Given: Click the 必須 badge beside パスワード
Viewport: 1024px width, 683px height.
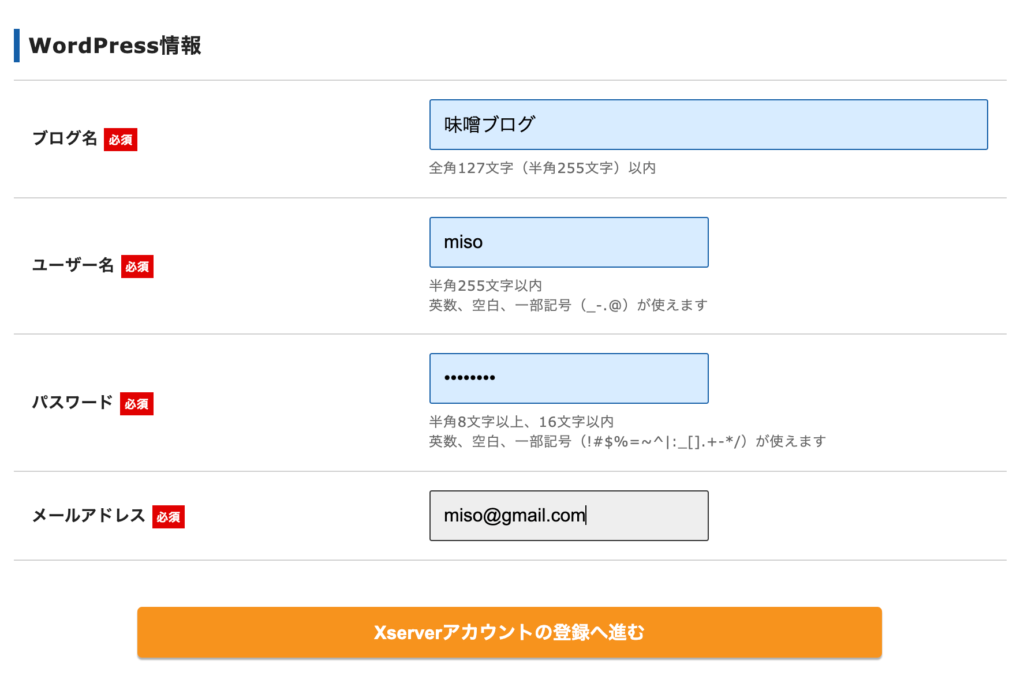Looking at the screenshot, I should coord(136,404).
